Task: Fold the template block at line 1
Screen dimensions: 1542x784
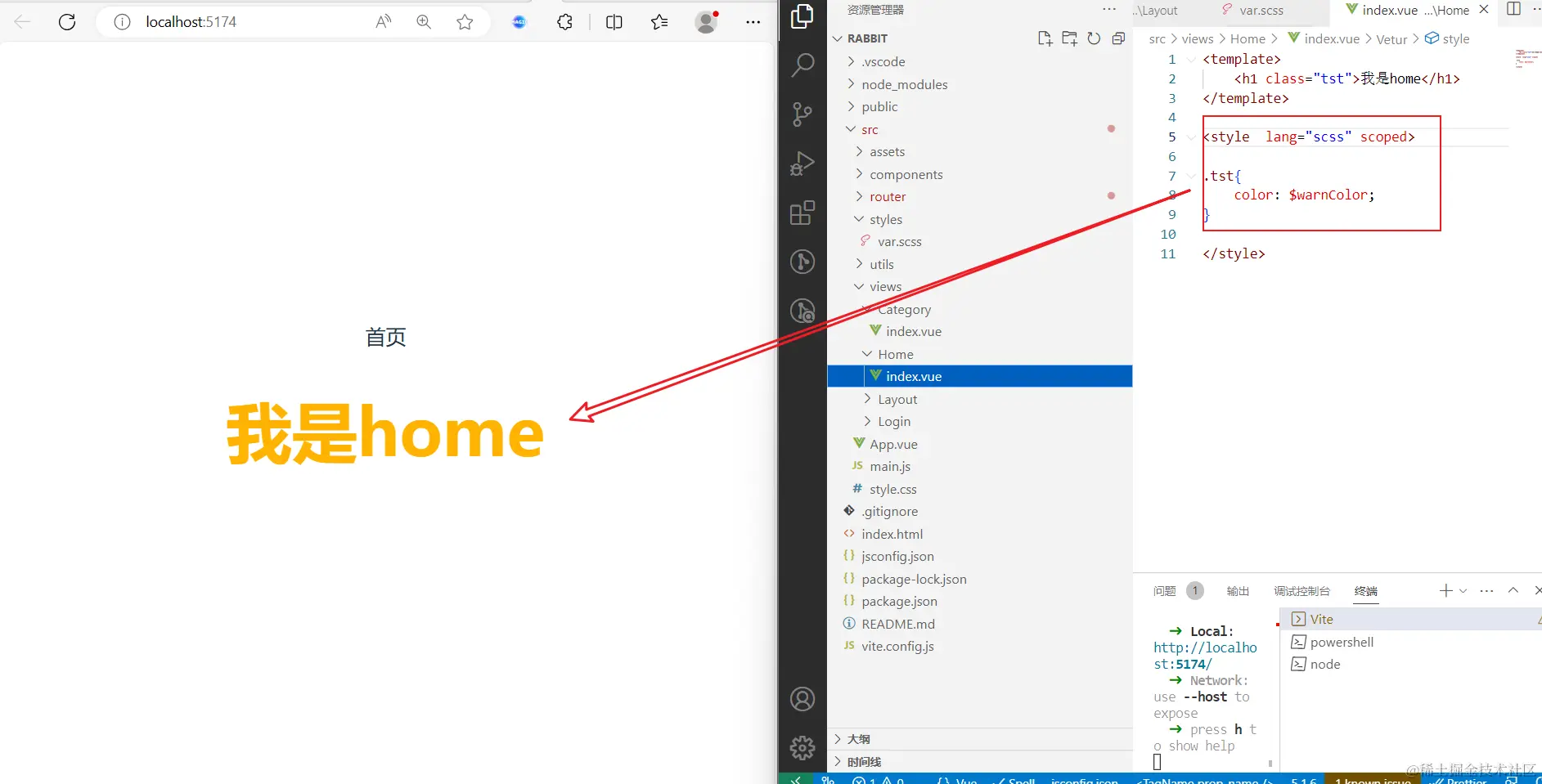Action: pos(1191,60)
